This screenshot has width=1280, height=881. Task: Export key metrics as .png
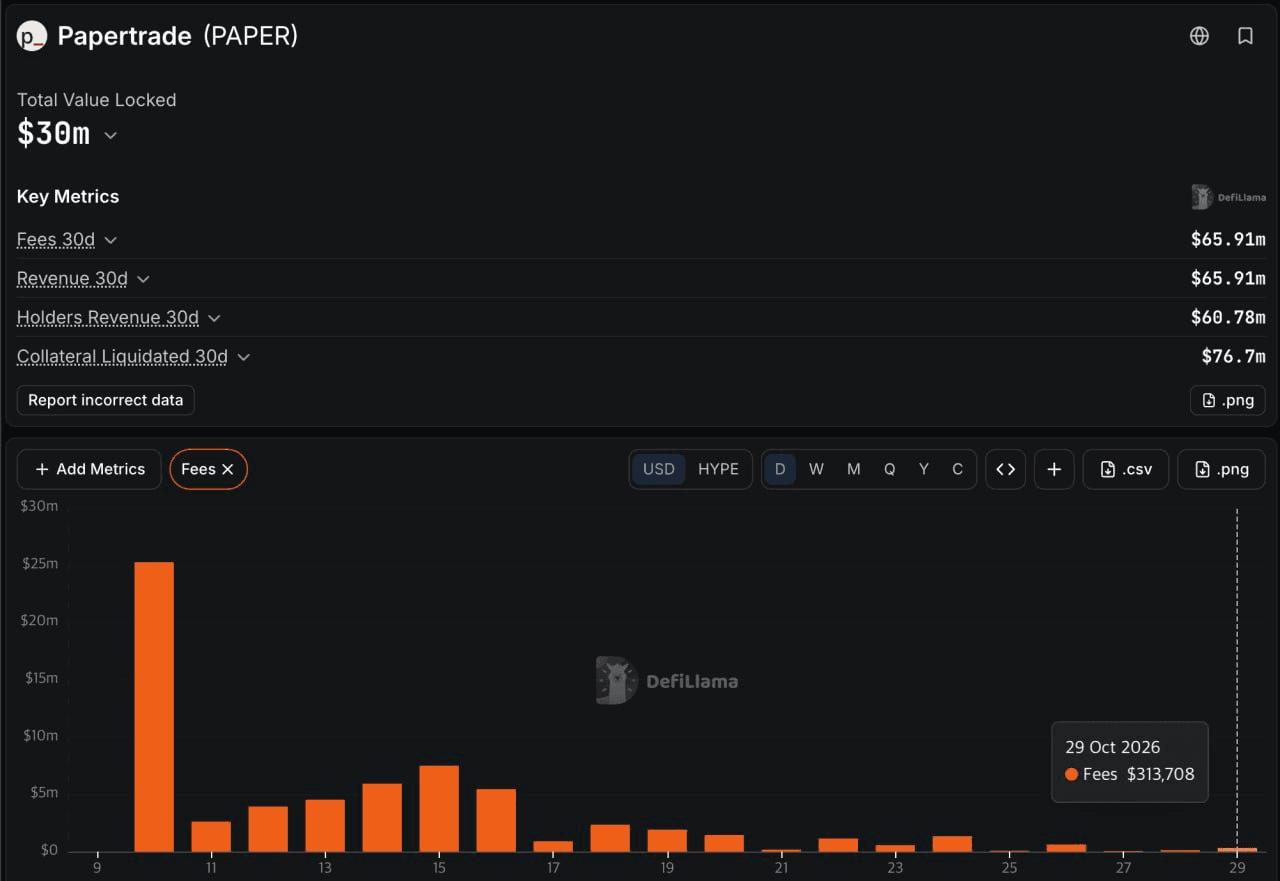click(x=1228, y=400)
